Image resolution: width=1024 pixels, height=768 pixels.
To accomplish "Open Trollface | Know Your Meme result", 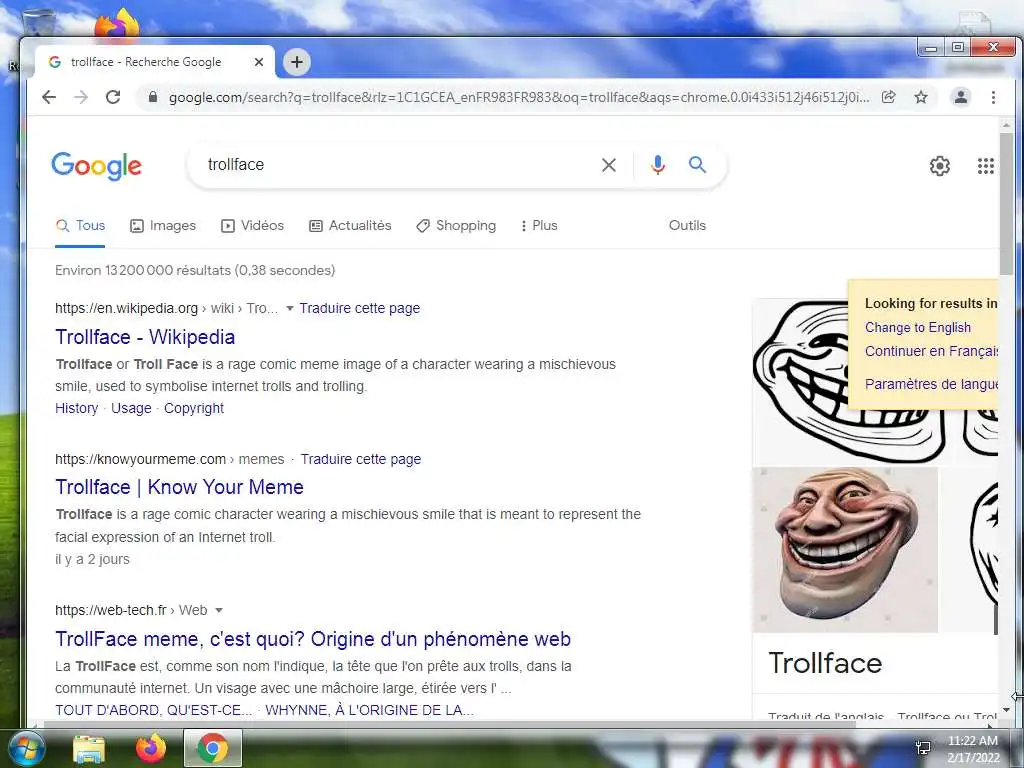I will click(x=180, y=487).
